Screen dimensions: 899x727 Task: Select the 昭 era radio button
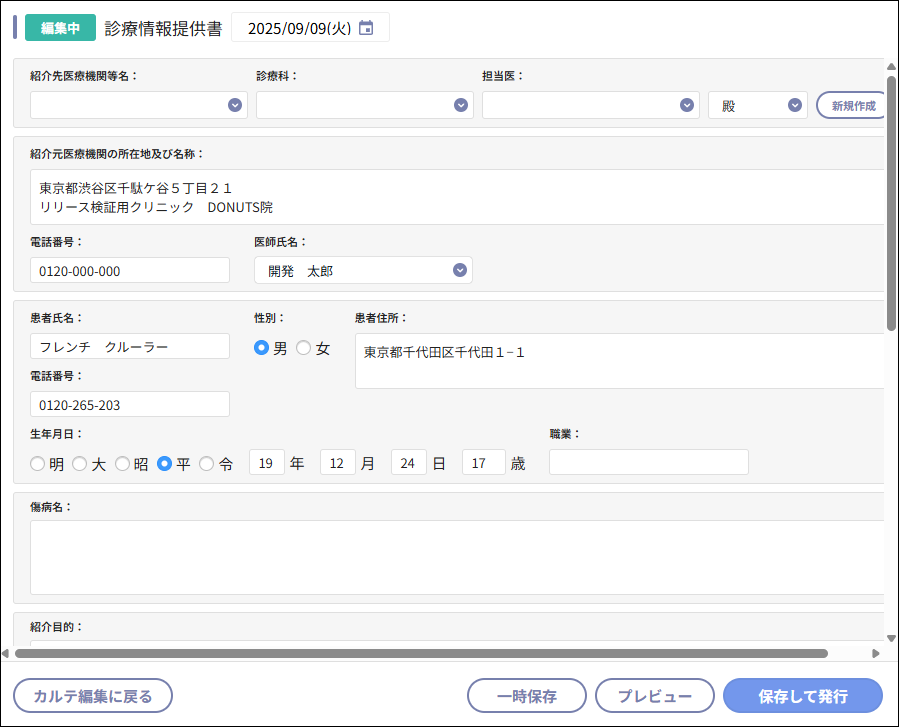tap(122, 463)
